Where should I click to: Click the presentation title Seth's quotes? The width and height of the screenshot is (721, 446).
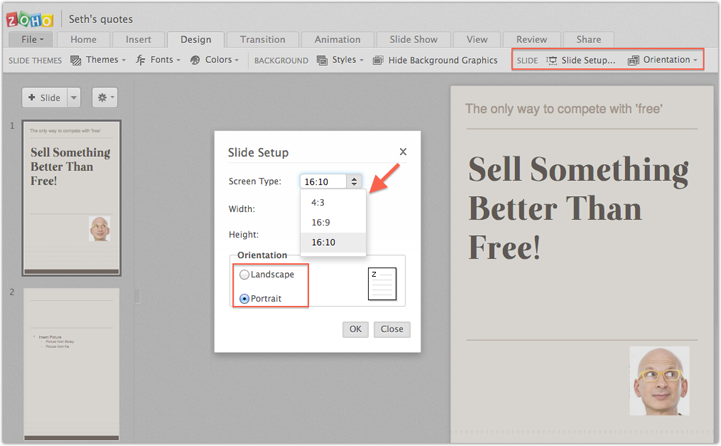tap(101, 19)
